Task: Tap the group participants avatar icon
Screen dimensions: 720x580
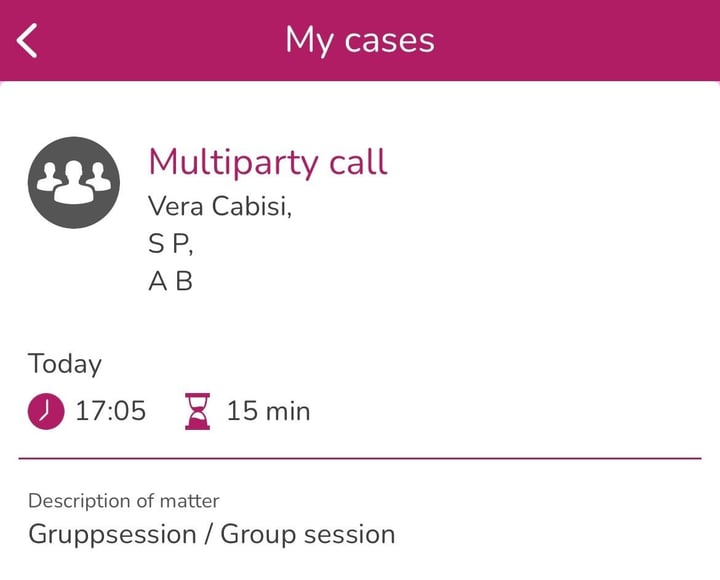Action: click(x=74, y=182)
